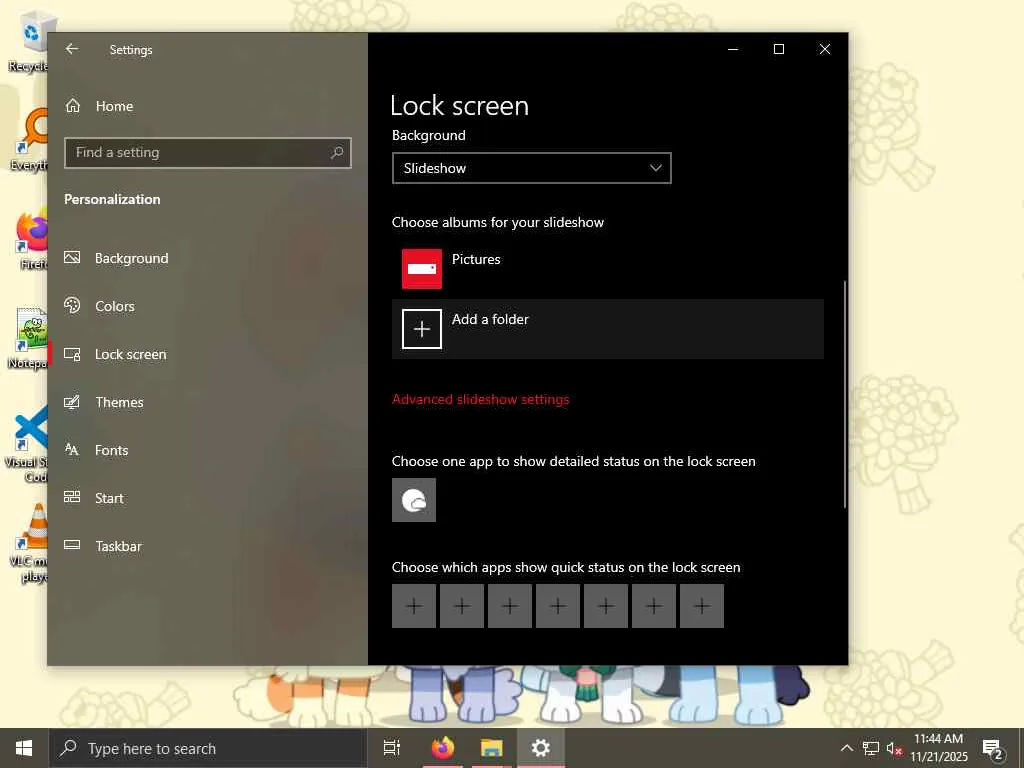Click the Fonts icon in sidebar
Viewport: 1024px width, 768px height.
tap(72, 449)
